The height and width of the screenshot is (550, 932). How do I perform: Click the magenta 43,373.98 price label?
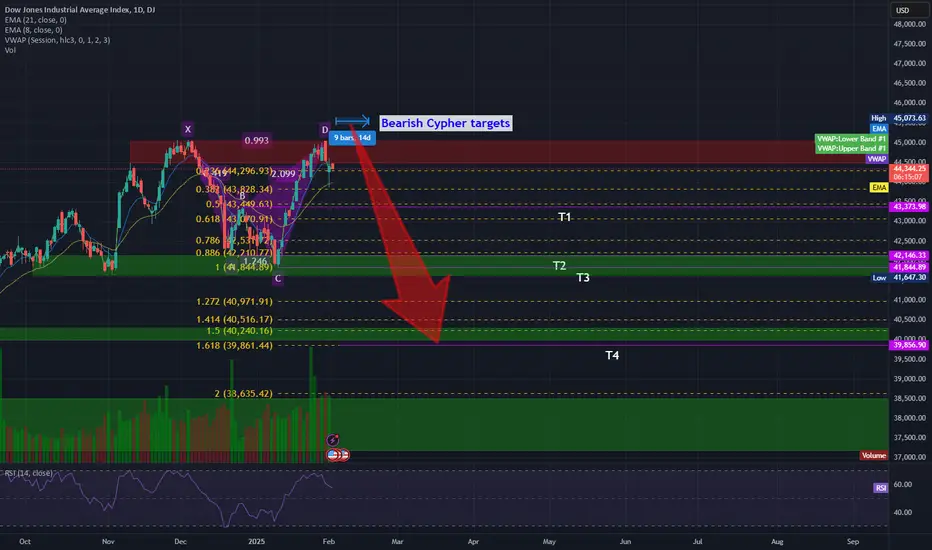coord(909,206)
